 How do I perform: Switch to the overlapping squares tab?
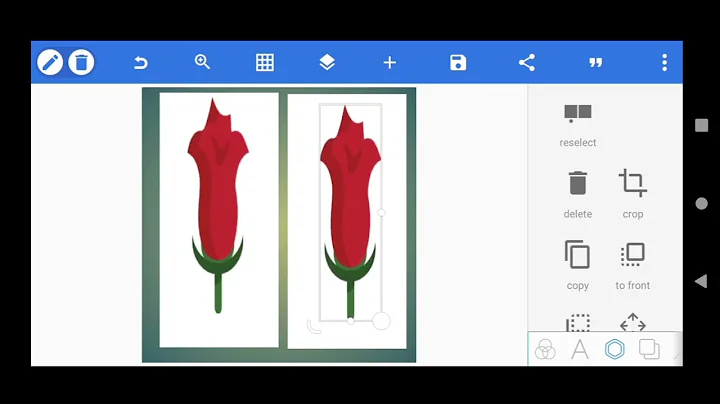649,349
